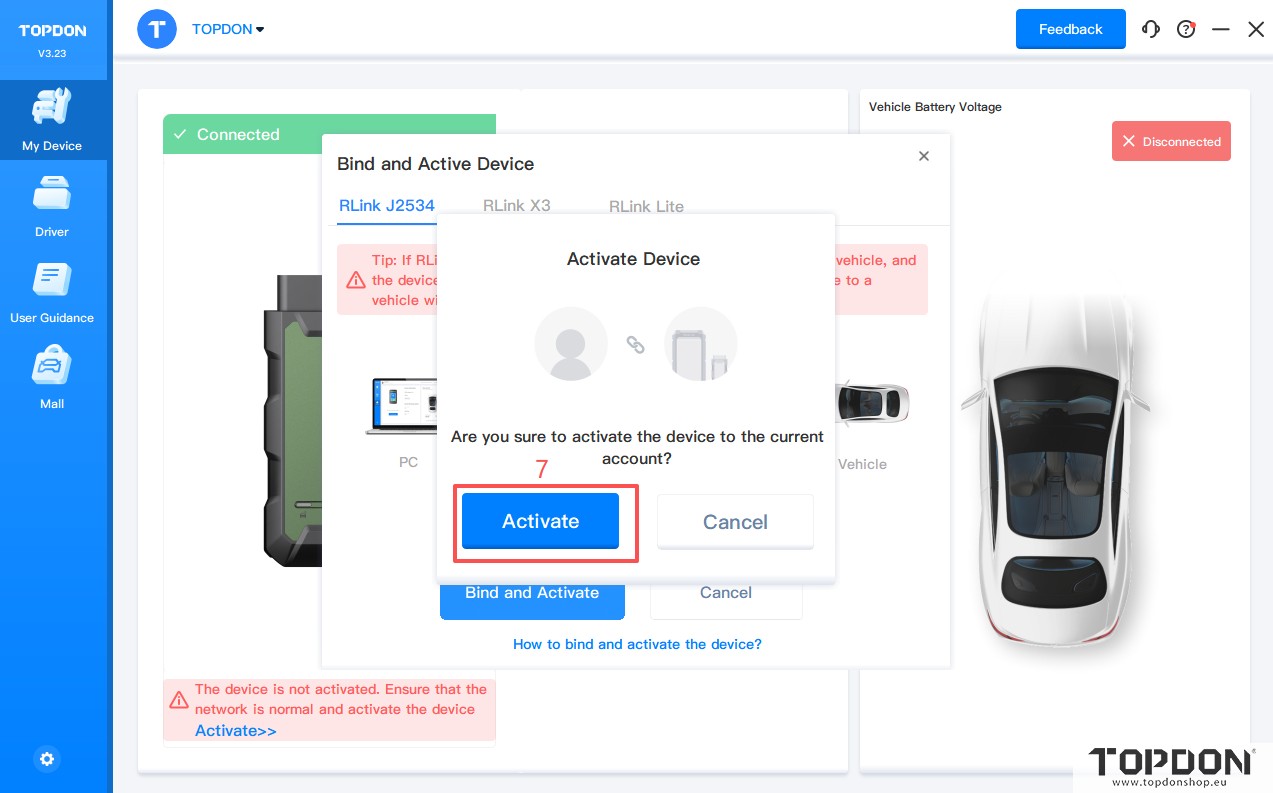Image resolution: width=1273 pixels, height=793 pixels.
Task: Click the warning icon by device not activated
Action: pos(178,699)
